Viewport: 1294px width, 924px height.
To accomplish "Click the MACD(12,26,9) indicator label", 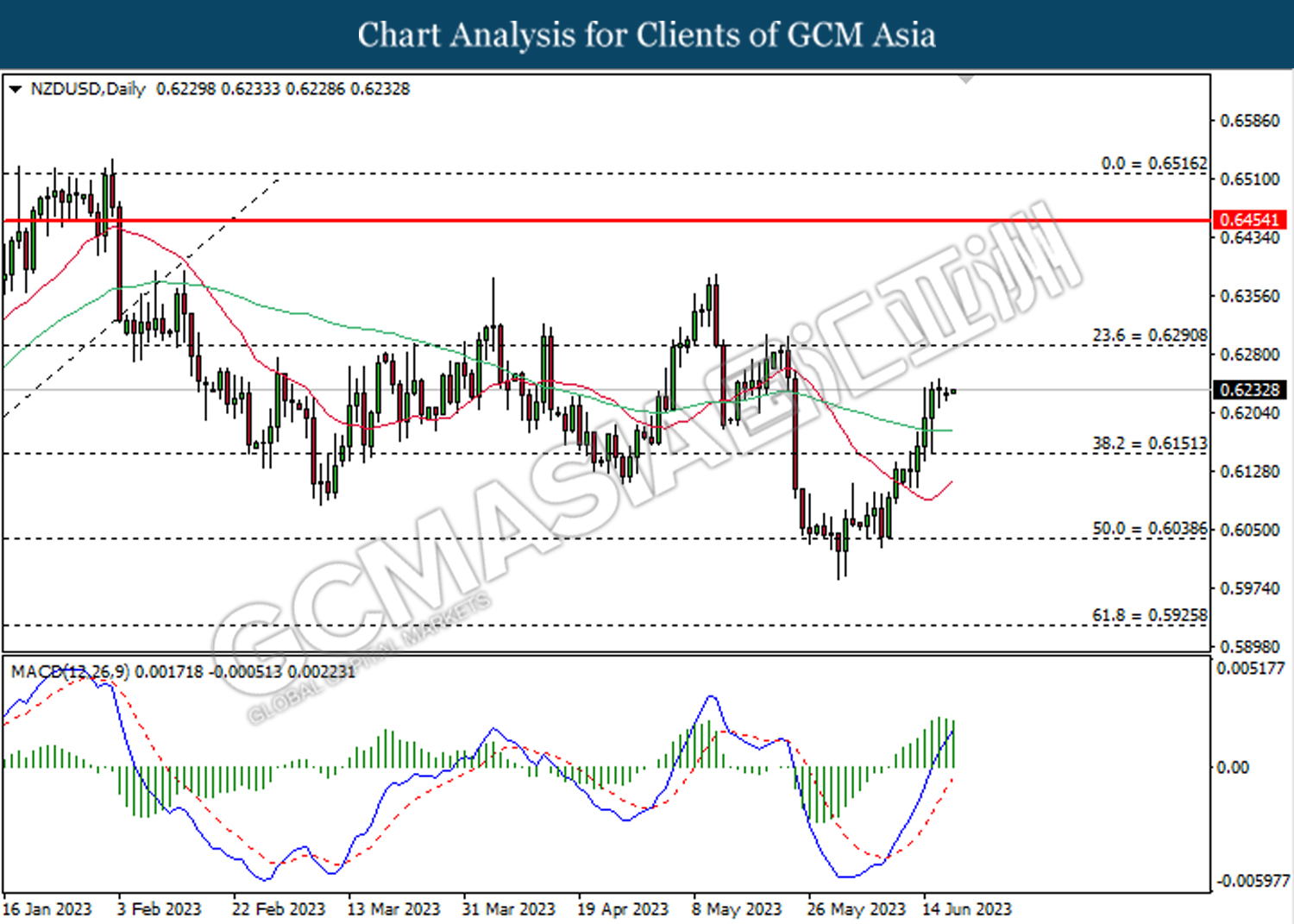I will coord(70,671).
